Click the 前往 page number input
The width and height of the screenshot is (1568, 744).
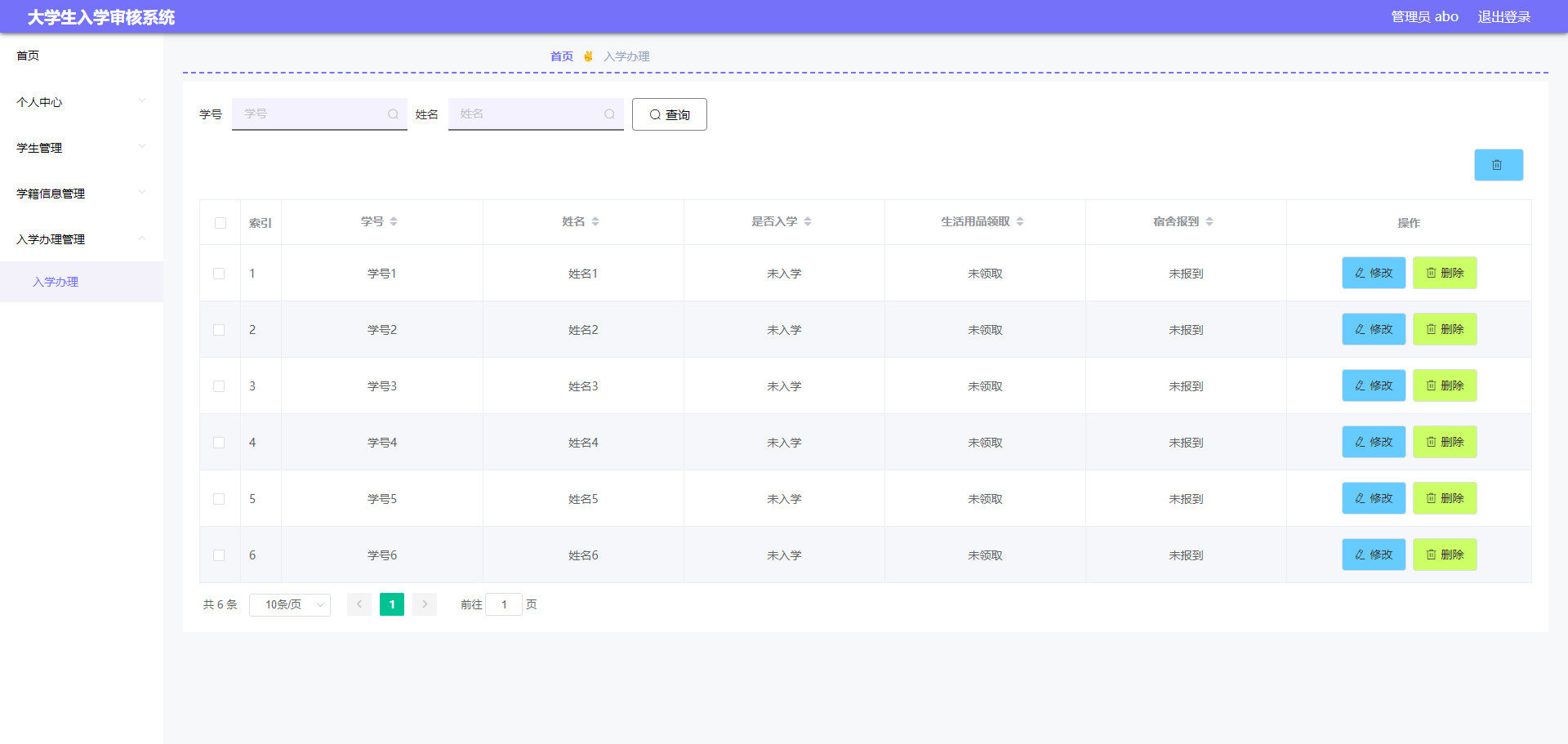[504, 604]
